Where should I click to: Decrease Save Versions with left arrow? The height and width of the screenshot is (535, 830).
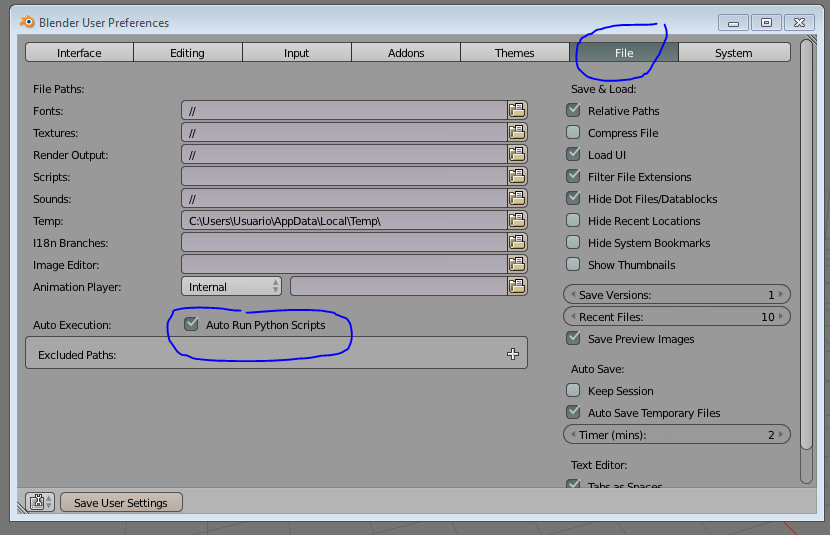(x=573, y=294)
